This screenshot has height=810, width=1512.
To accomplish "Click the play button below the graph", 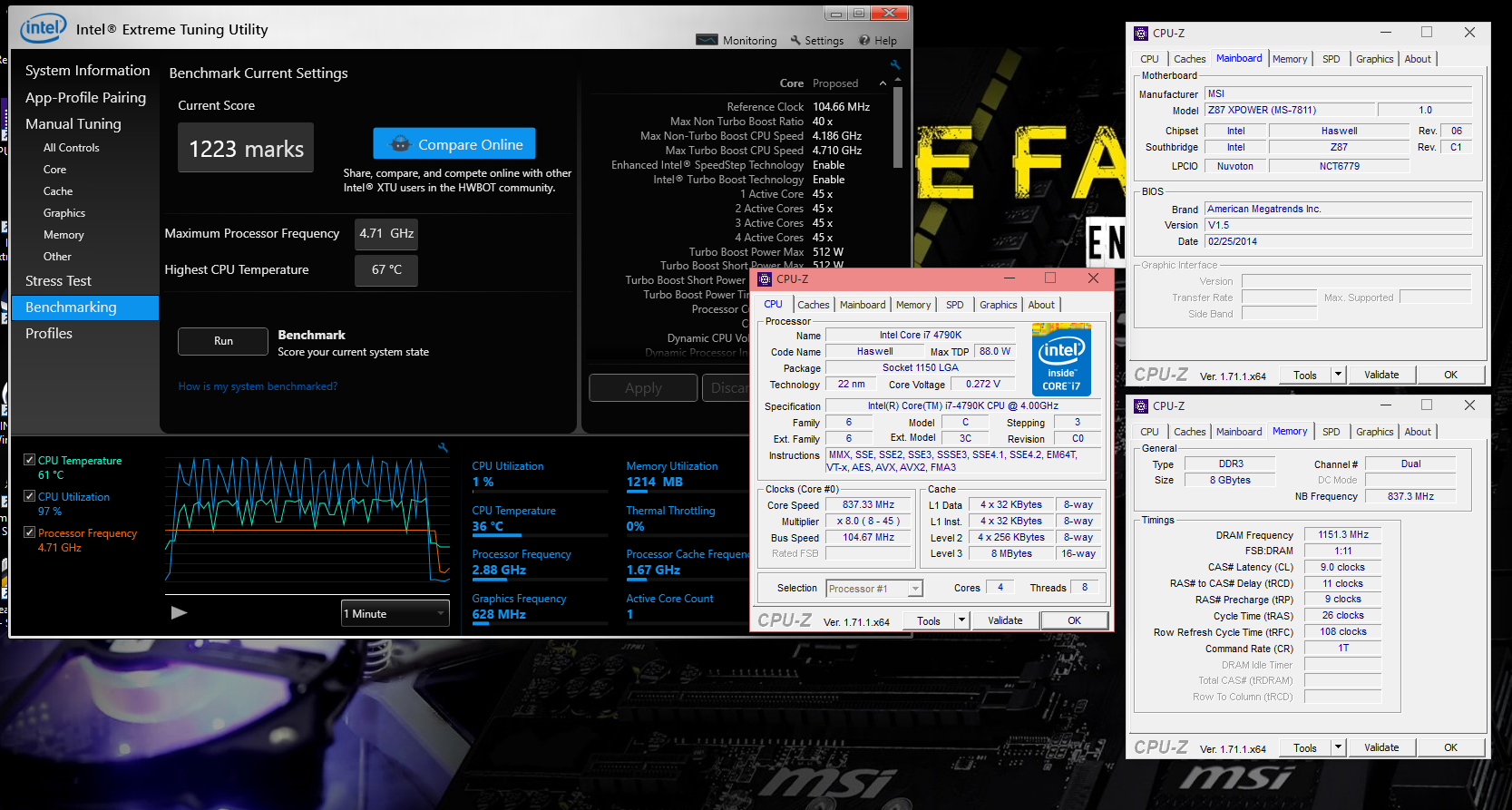I will click(179, 612).
